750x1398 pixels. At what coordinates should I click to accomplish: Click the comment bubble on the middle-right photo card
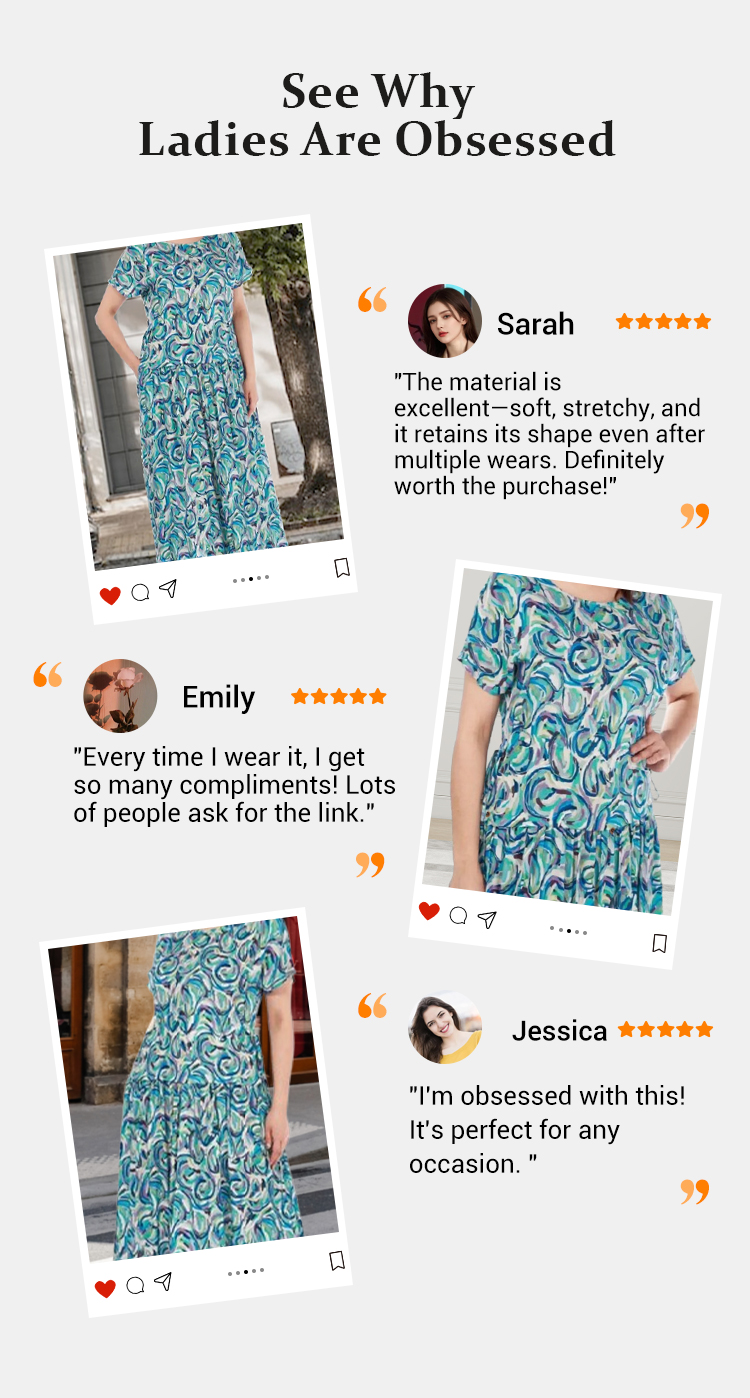pos(458,915)
